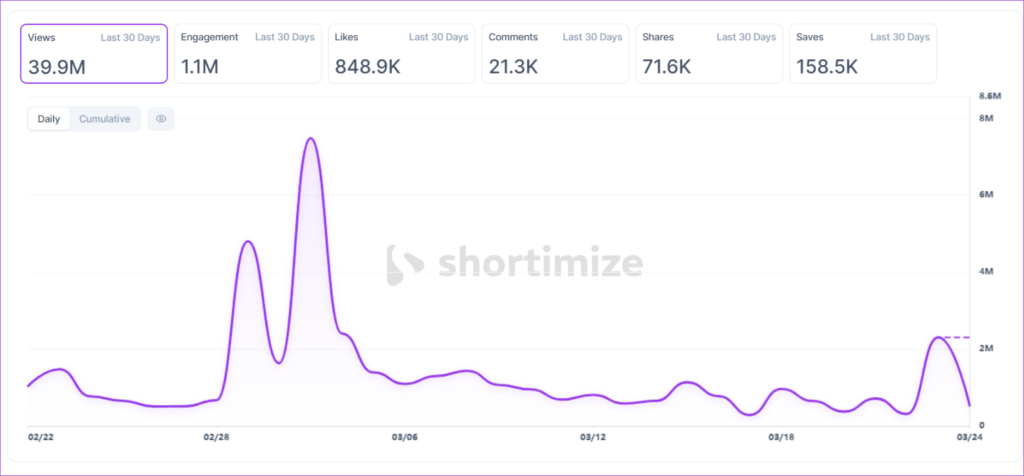Click Last 30 Days on Engagement card
This screenshot has width=1024, height=476.
(x=284, y=38)
